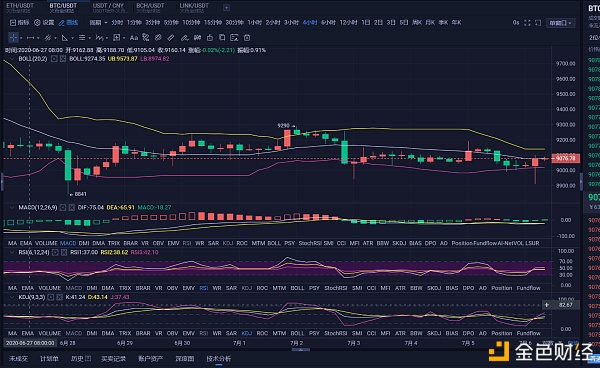Screen dimensions: 600x368
Task: Choose BOLL in the KDJ panel indicator row
Action: [297, 333]
